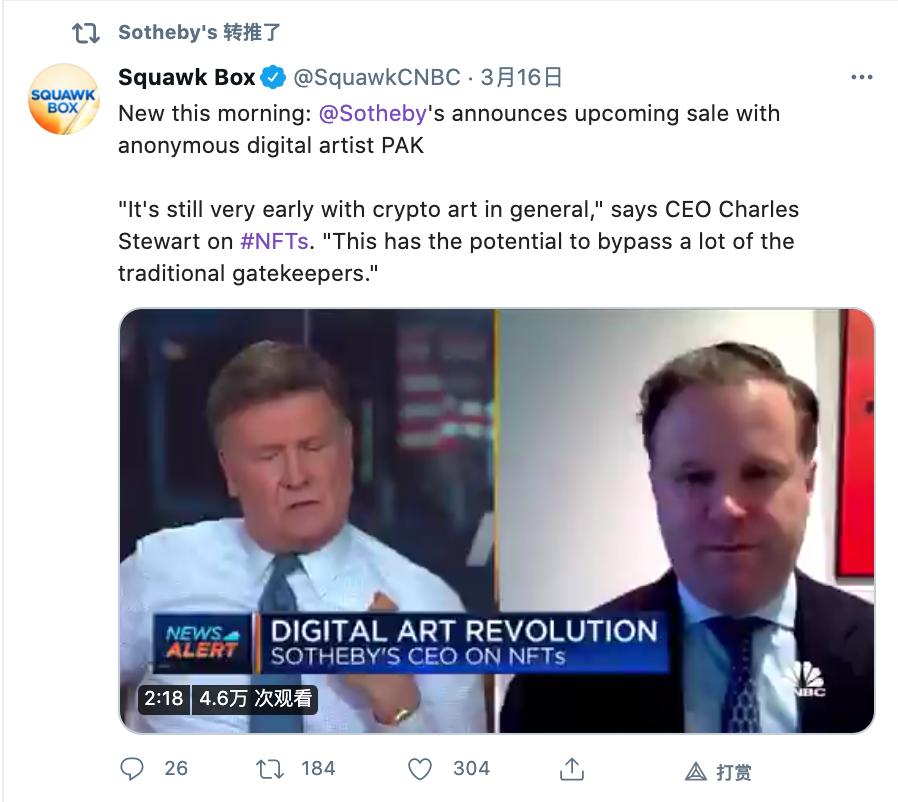Like the tweet with heart icon
The image size is (898, 802).
click(420, 768)
